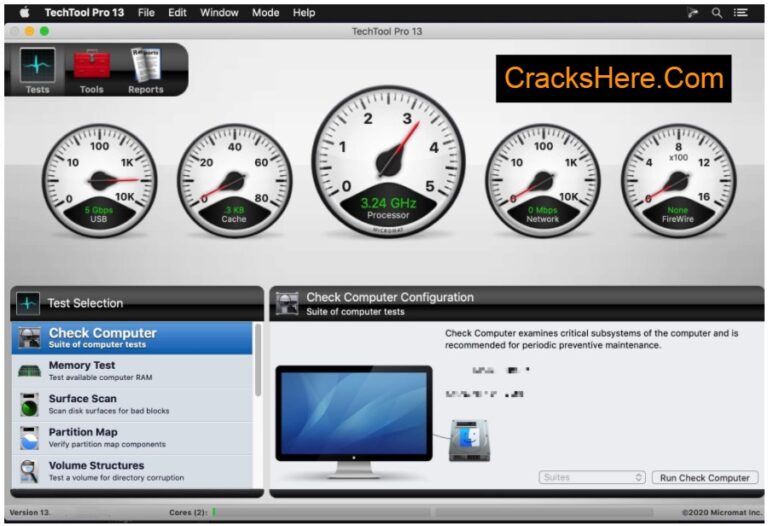Click the Volume Structures magnifier icon
This screenshot has height=526, width=768.
(29, 471)
